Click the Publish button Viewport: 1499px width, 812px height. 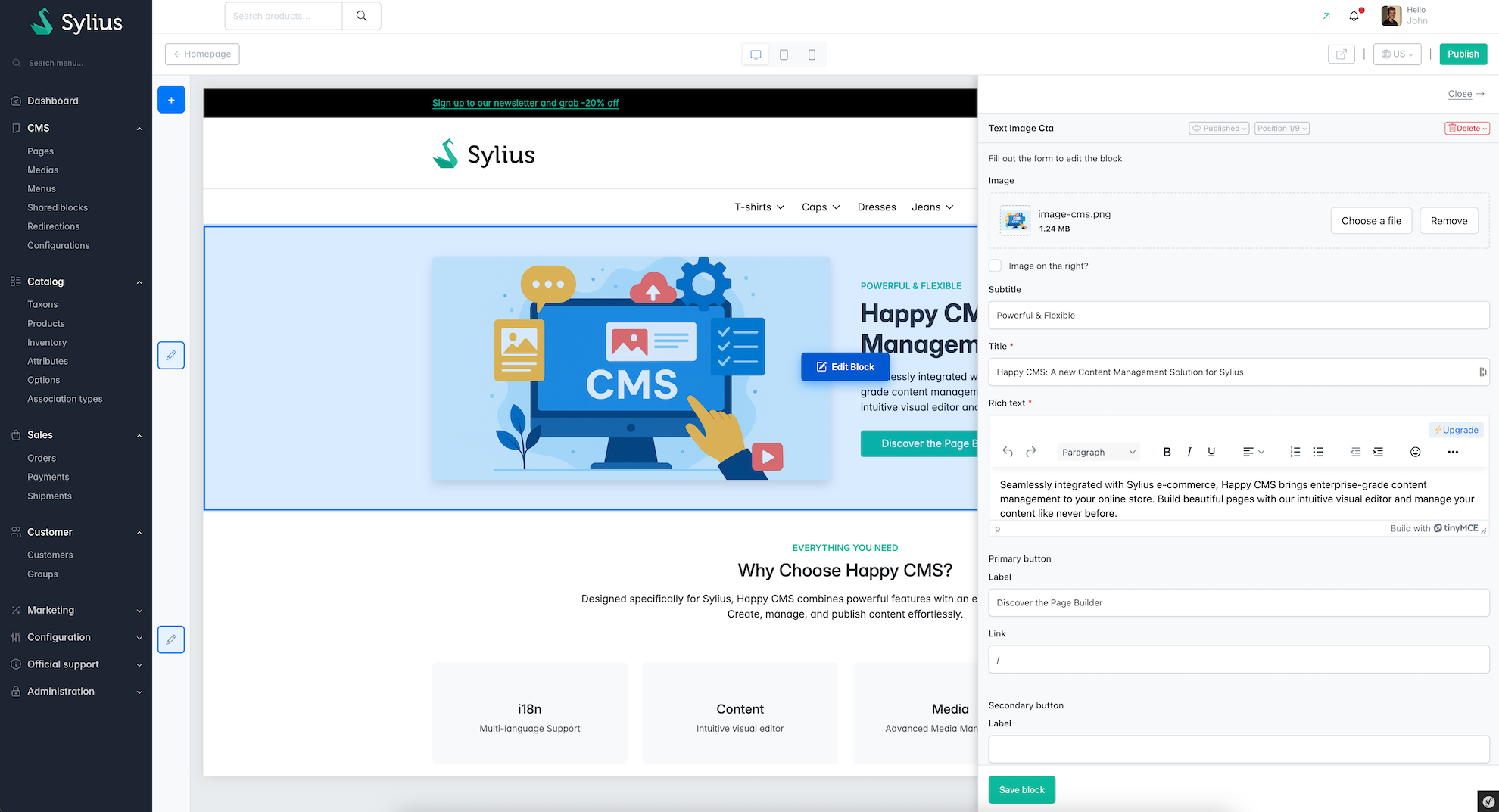(x=1463, y=54)
